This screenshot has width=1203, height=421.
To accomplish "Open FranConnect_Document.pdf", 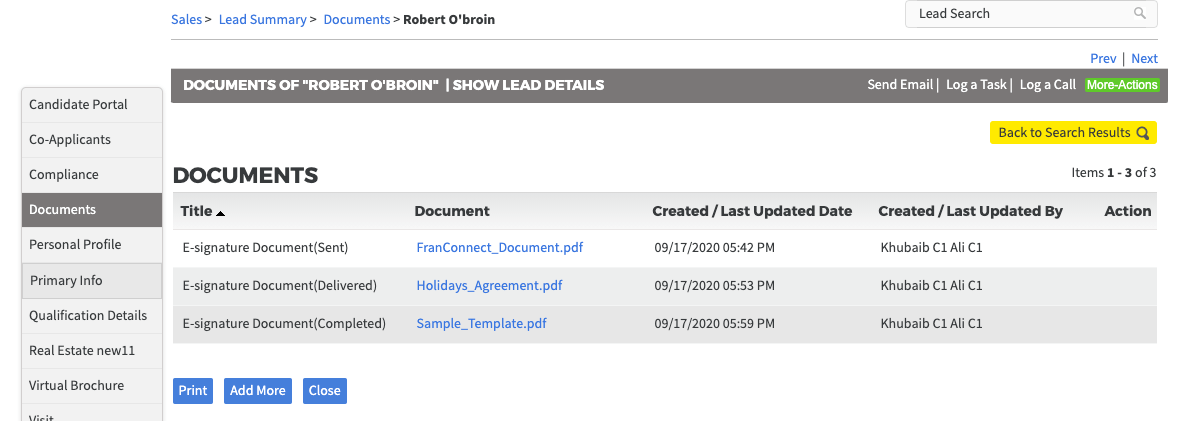I will 500,247.
